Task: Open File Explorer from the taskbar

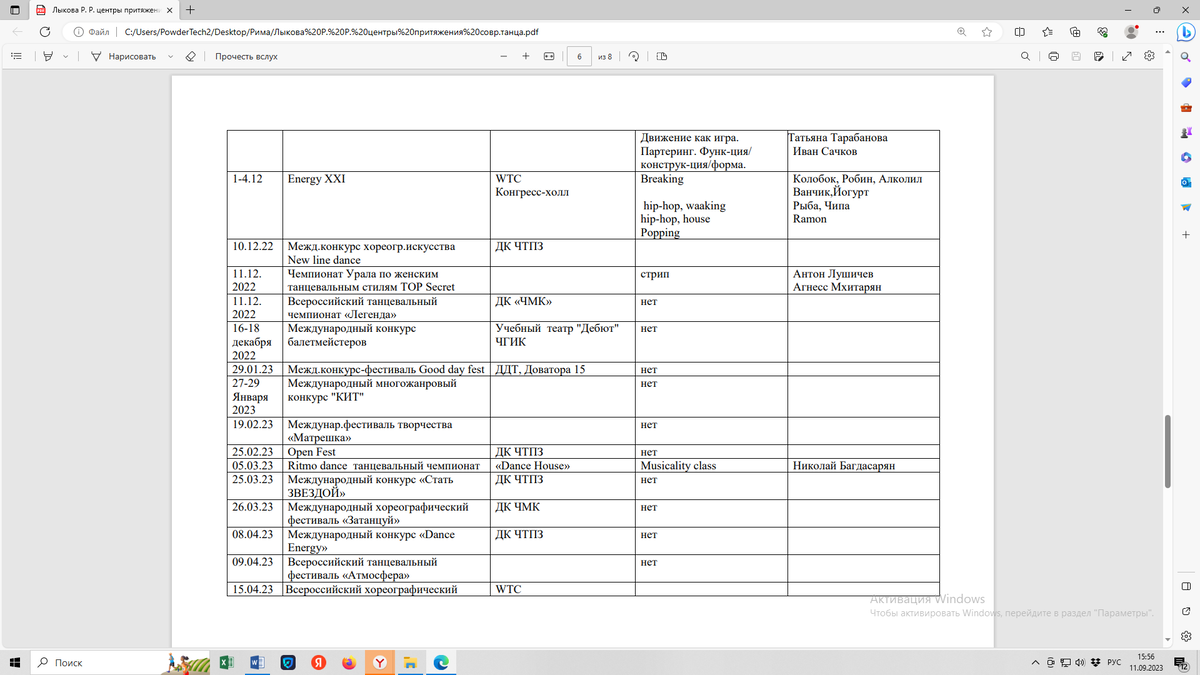Action: point(411,662)
